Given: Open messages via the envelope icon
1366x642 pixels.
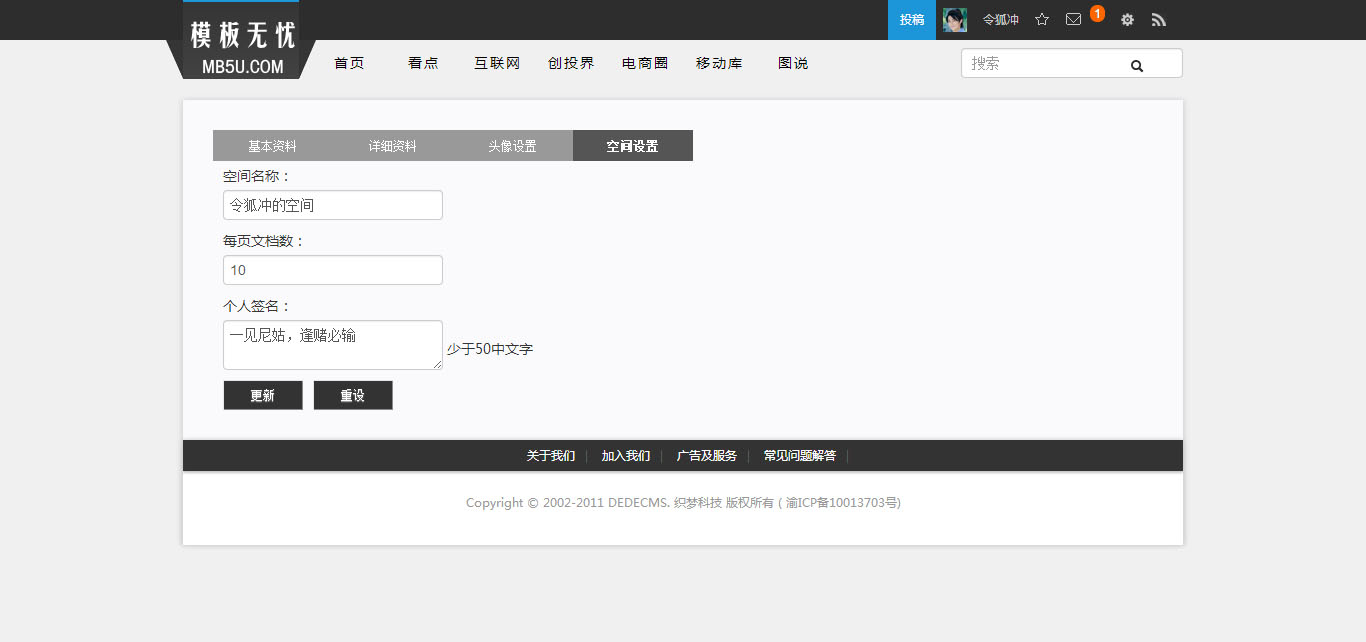Looking at the screenshot, I should pos(1073,20).
